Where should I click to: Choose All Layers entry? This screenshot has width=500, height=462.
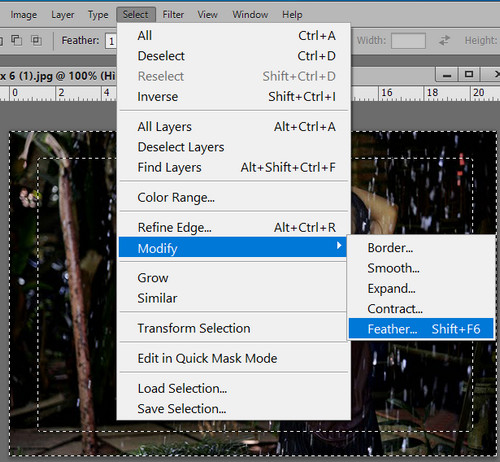coord(233,127)
